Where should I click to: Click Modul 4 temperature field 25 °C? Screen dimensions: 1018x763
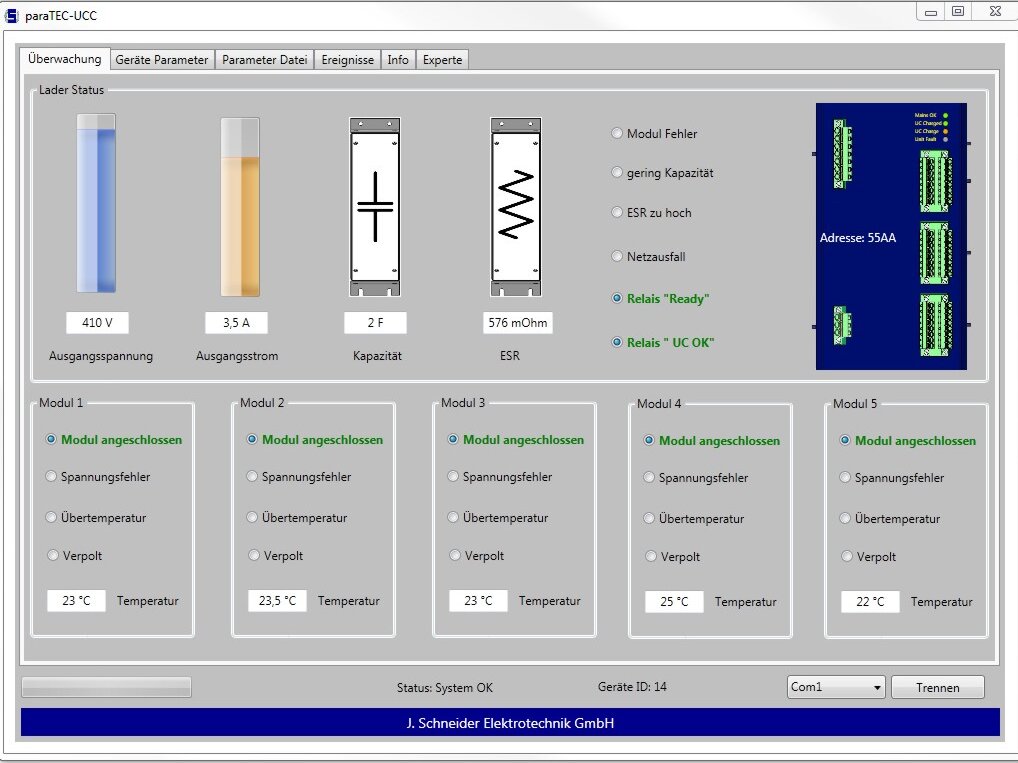point(674,602)
